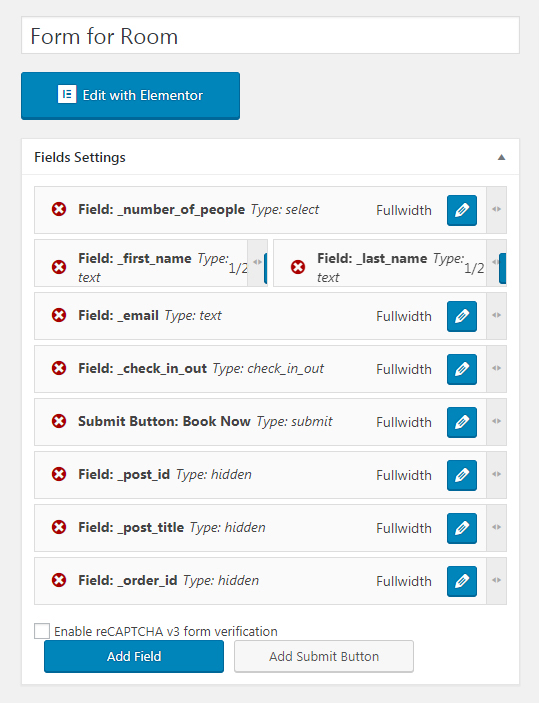Image resolution: width=539 pixels, height=703 pixels.
Task: Remove the _first_name field
Action: click(x=59, y=267)
